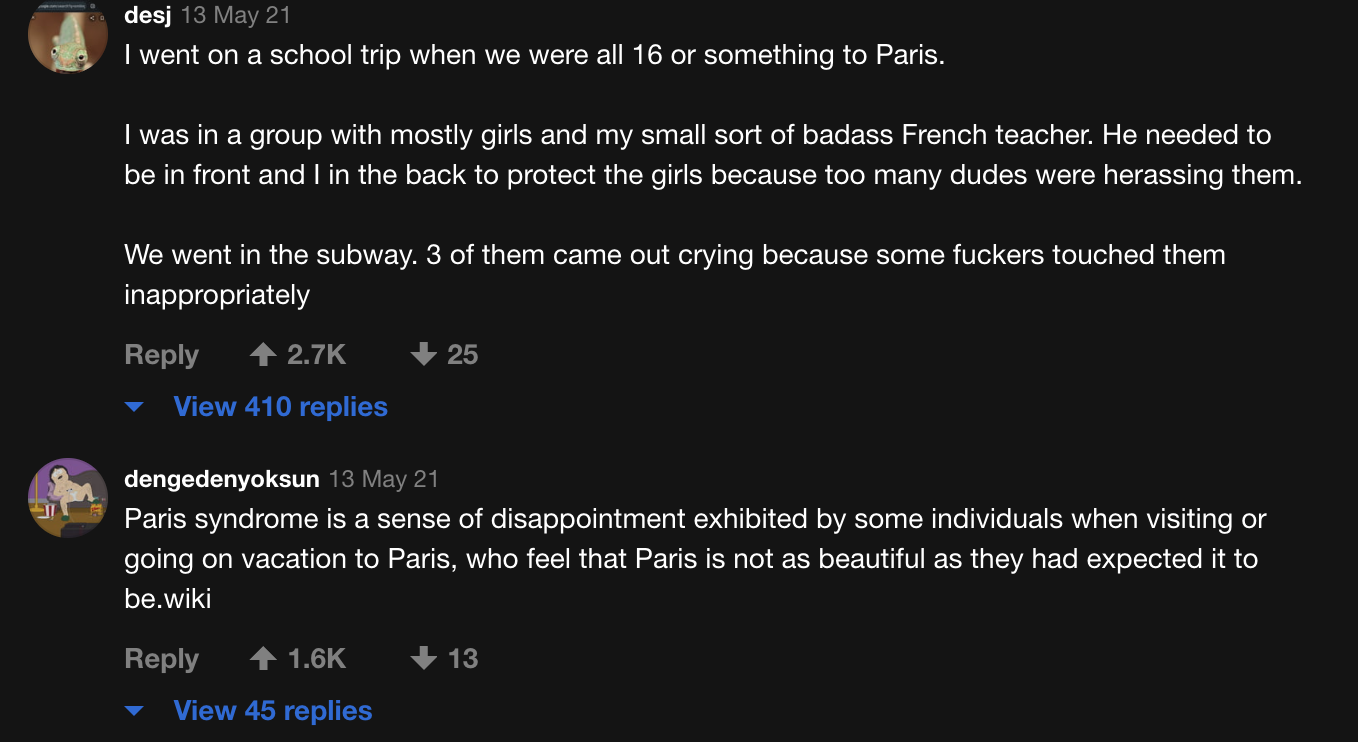This screenshot has height=742, width=1358.
Task: Expand triangle beside View 45 replies
Action: (x=134, y=712)
